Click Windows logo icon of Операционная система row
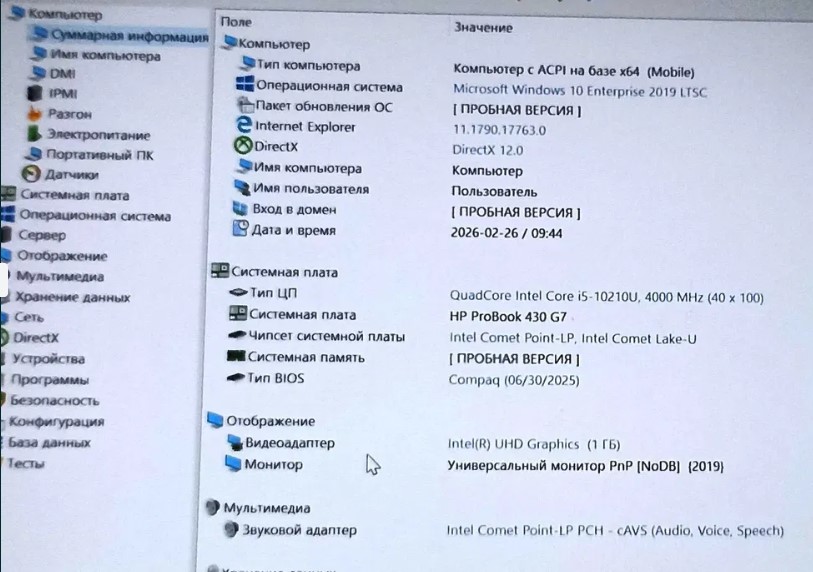This screenshot has width=813, height=572. click(245, 84)
